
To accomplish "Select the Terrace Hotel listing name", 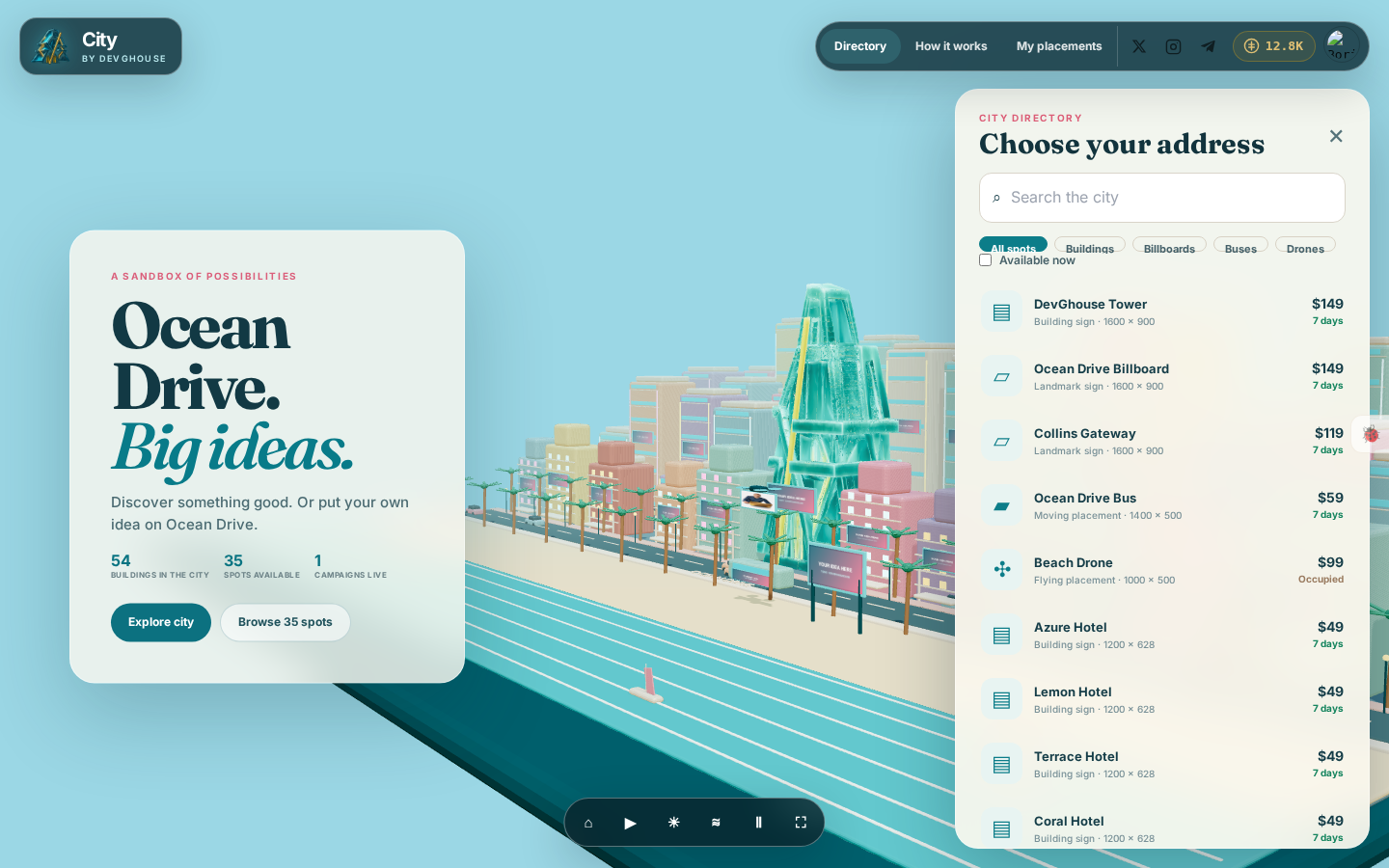I will pyautogui.click(x=1076, y=756).
